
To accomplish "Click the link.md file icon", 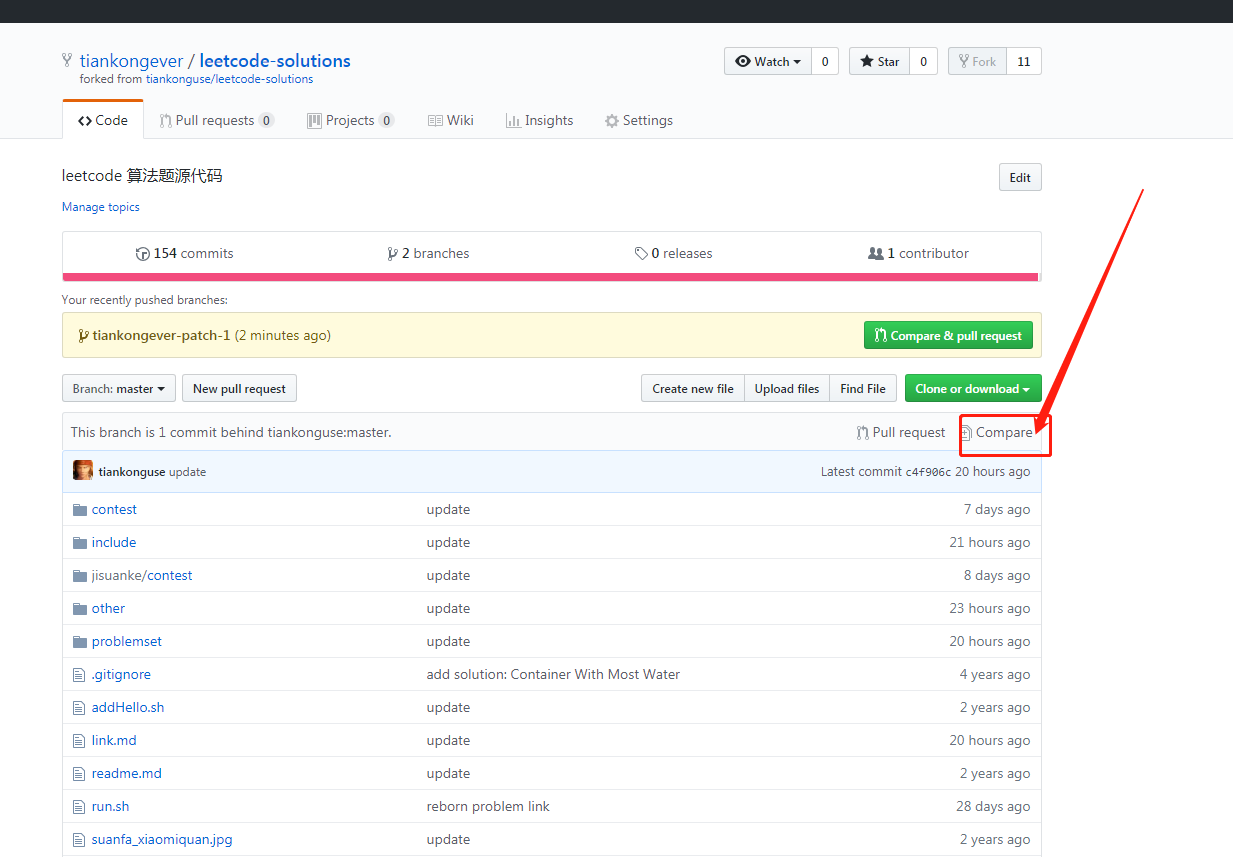I will click(x=79, y=741).
